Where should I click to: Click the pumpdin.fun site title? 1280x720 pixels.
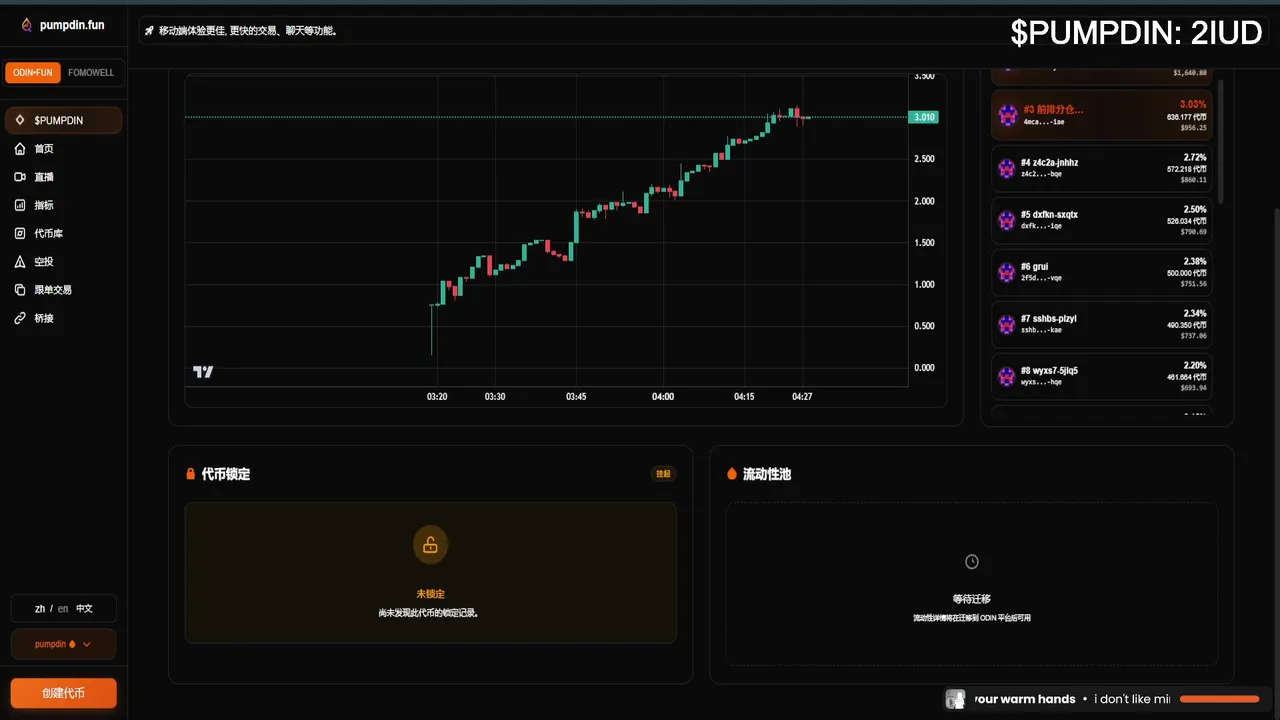point(72,25)
